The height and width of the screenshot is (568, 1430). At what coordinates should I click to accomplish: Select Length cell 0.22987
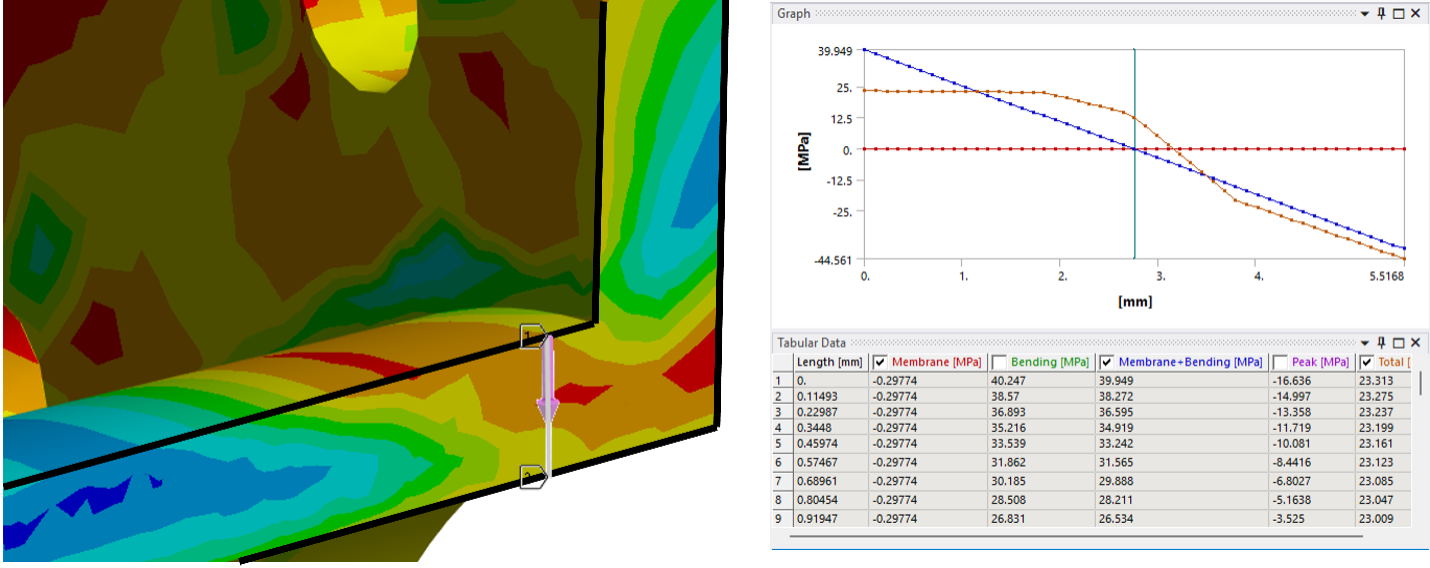point(829,412)
